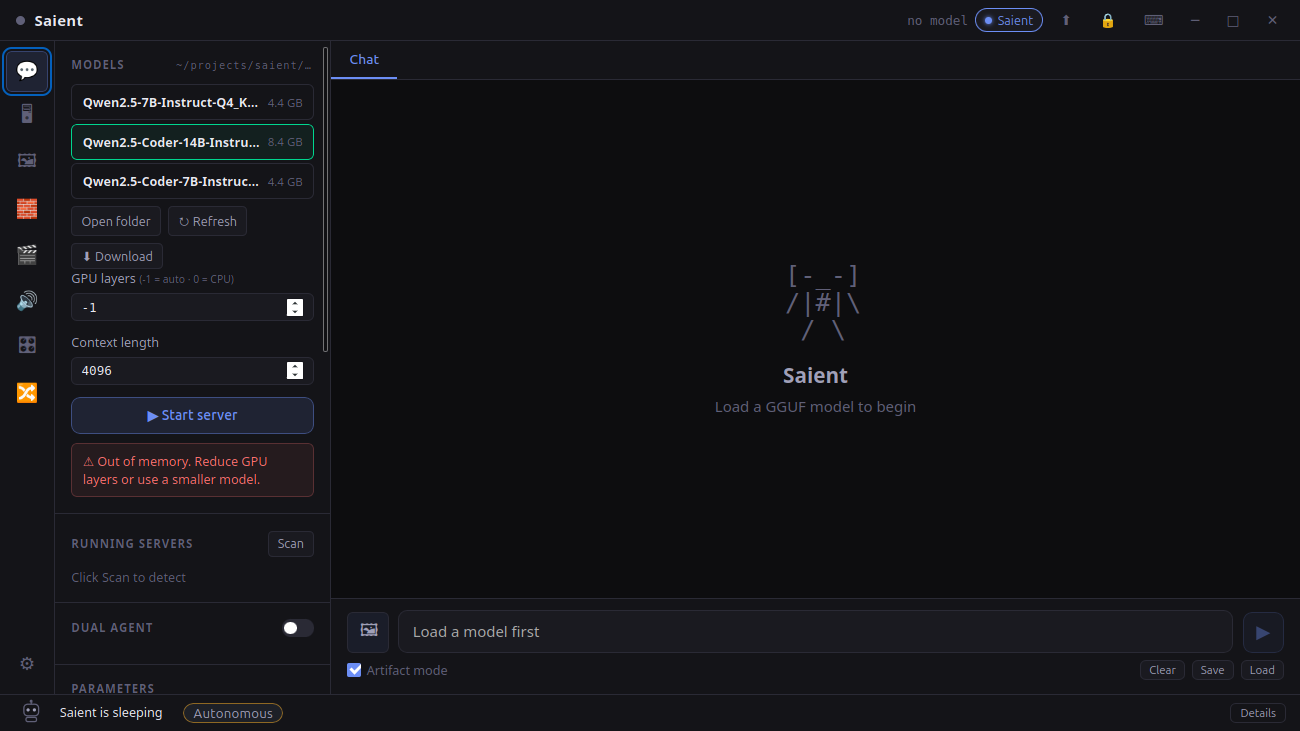The image size is (1300, 731).
Task: Click the image attach icon beside chat input
Action: (x=368, y=631)
